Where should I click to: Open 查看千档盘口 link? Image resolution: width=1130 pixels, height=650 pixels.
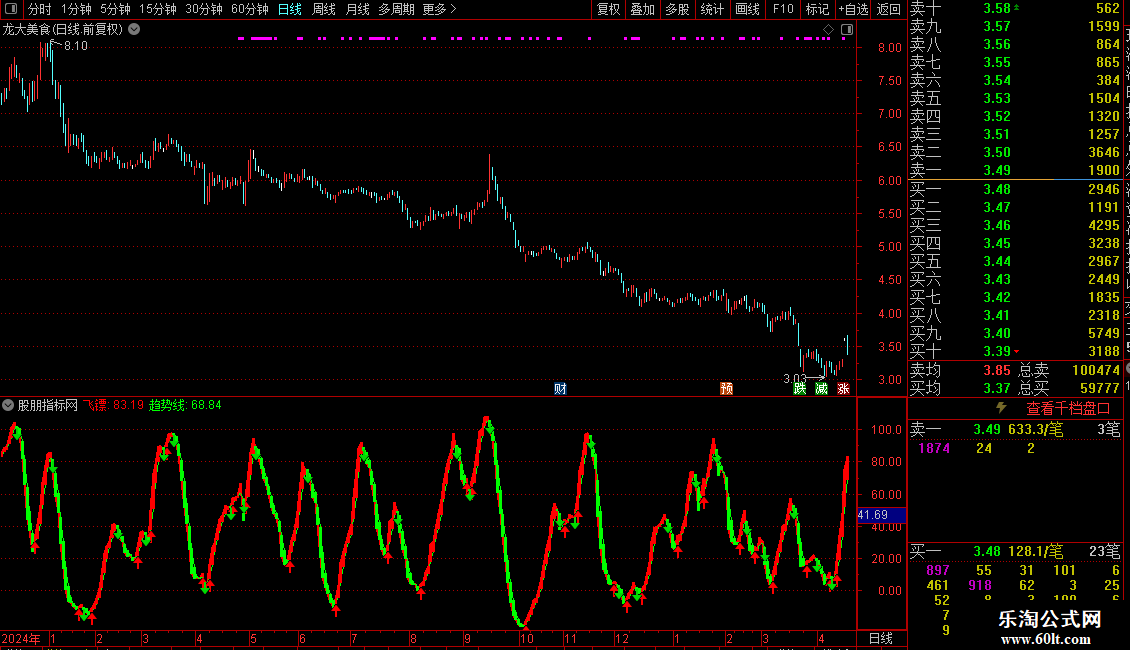[1068, 409]
